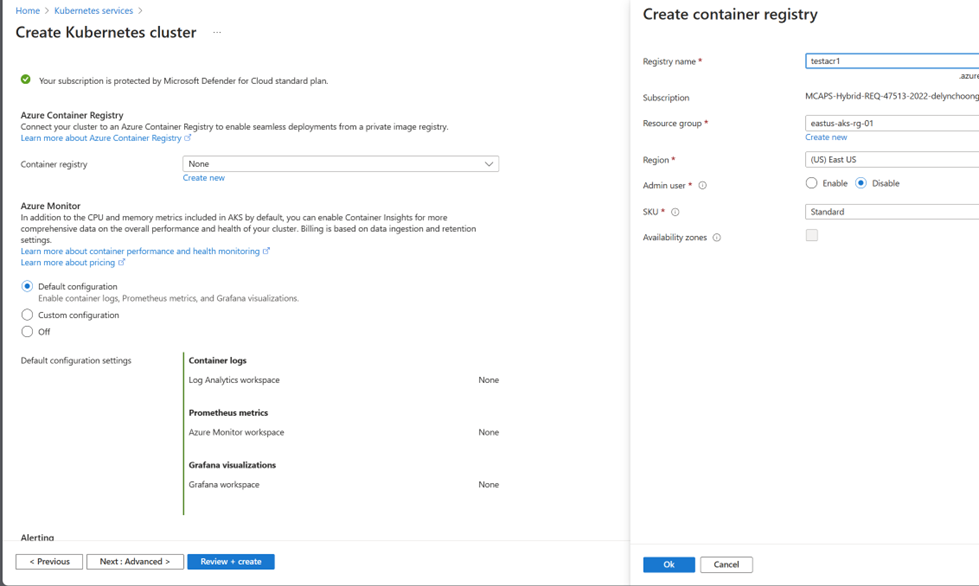This screenshot has height=586, width=979.
Task: Click the Previous button
Action: [x=49, y=562]
